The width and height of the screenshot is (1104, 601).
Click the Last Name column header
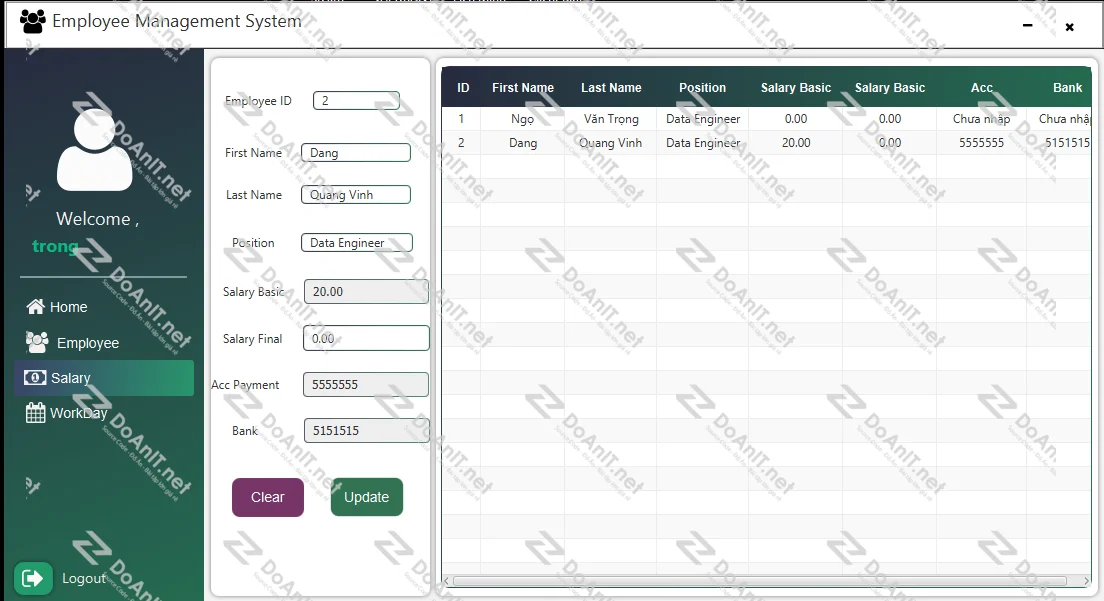pos(611,88)
